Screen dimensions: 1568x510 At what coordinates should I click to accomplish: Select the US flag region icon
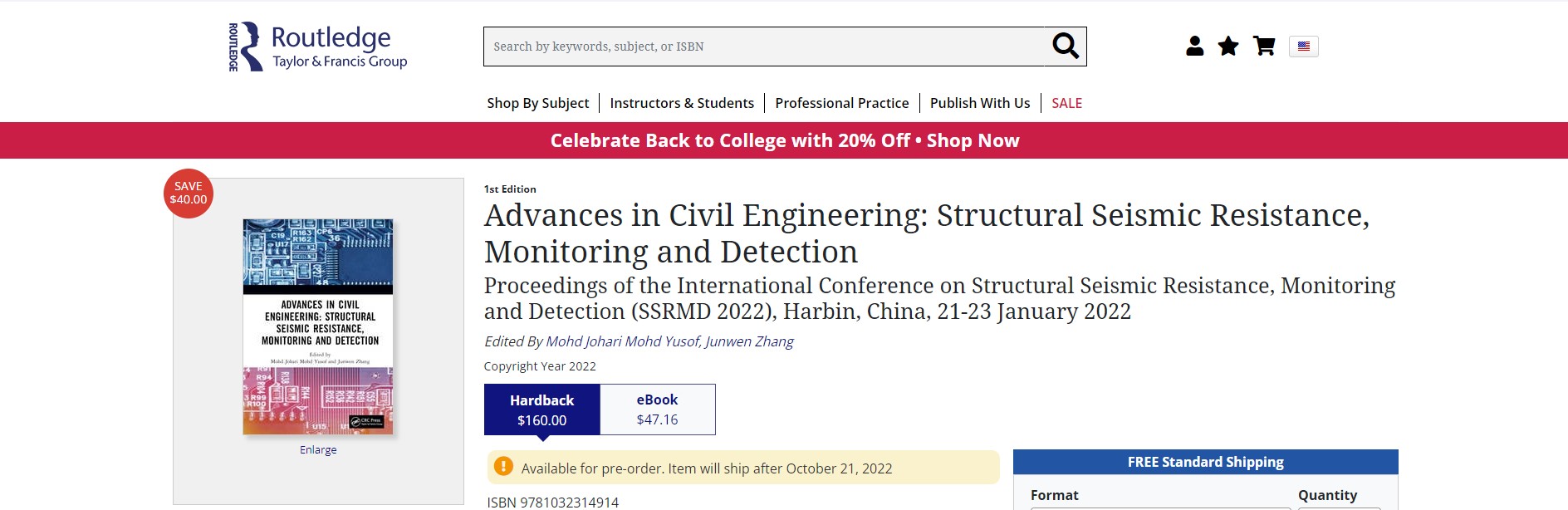click(1304, 47)
